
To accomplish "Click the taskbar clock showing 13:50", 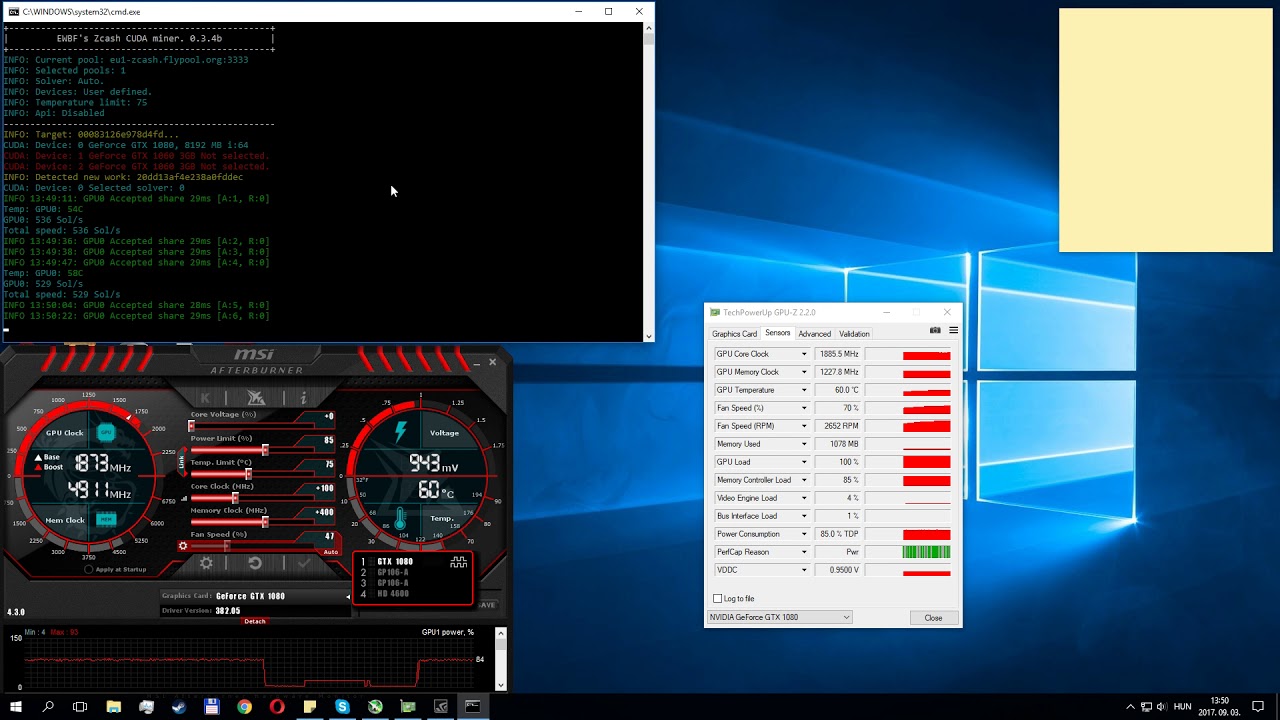I will tap(1219, 707).
